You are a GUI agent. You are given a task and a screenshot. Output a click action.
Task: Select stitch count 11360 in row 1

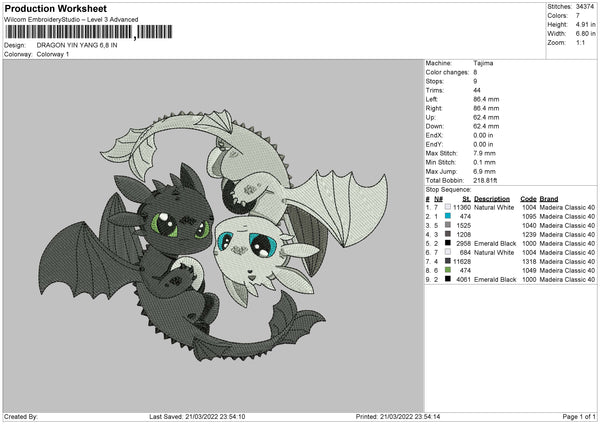tap(462, 207)
